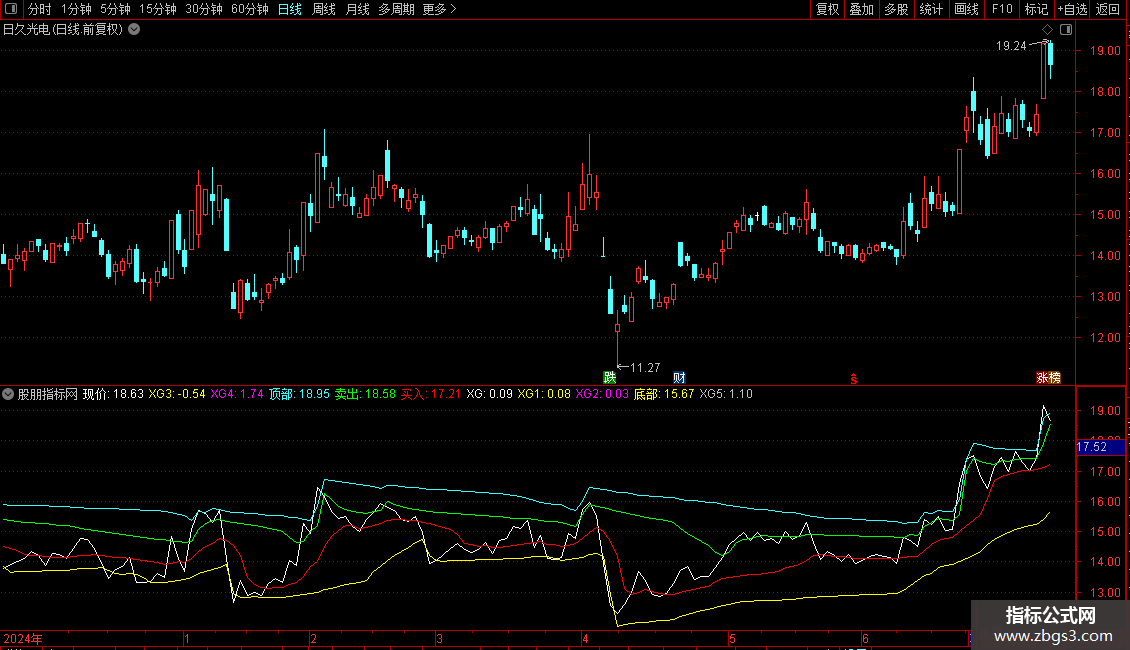Image resolution: width=1130 pixels, height=650 pixels.
Task: Click the 19.24 high price label
Action: [1011, 46]
